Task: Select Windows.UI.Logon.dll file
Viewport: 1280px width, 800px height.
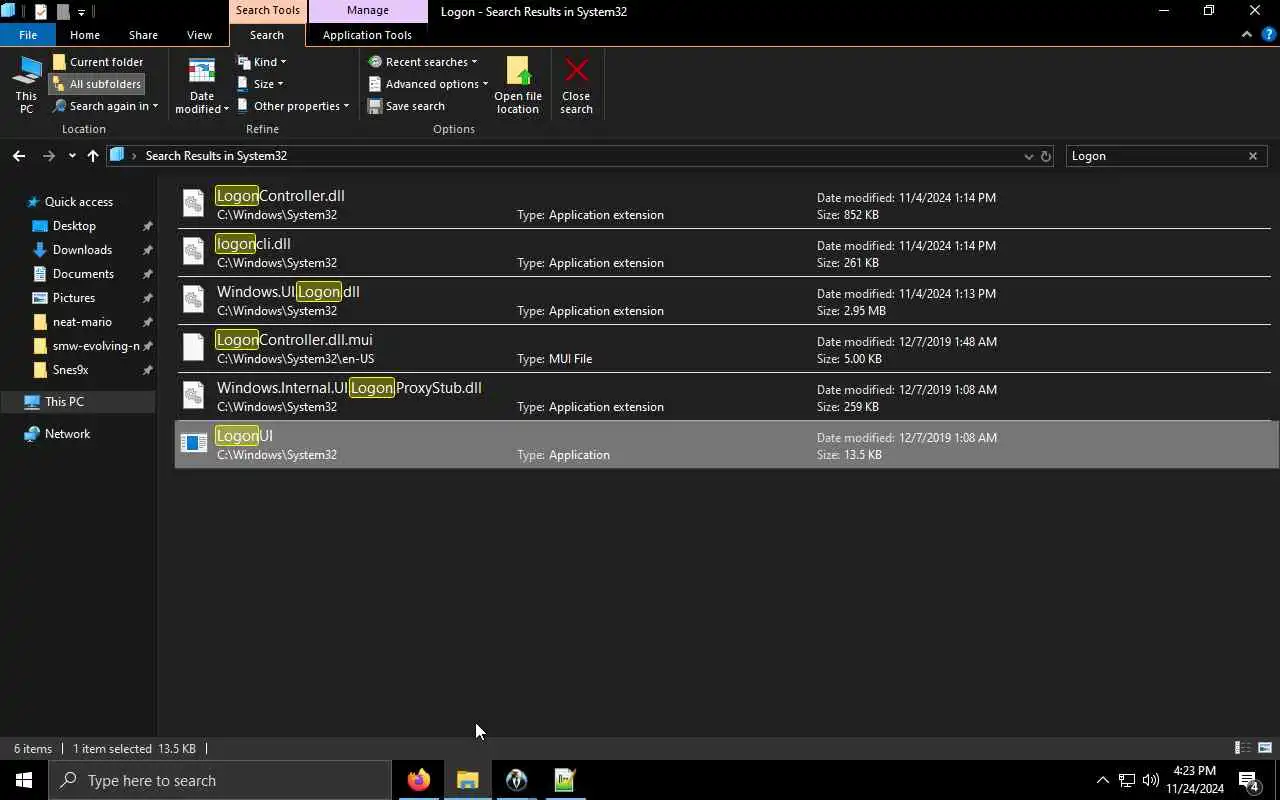Action: (726, 300)
